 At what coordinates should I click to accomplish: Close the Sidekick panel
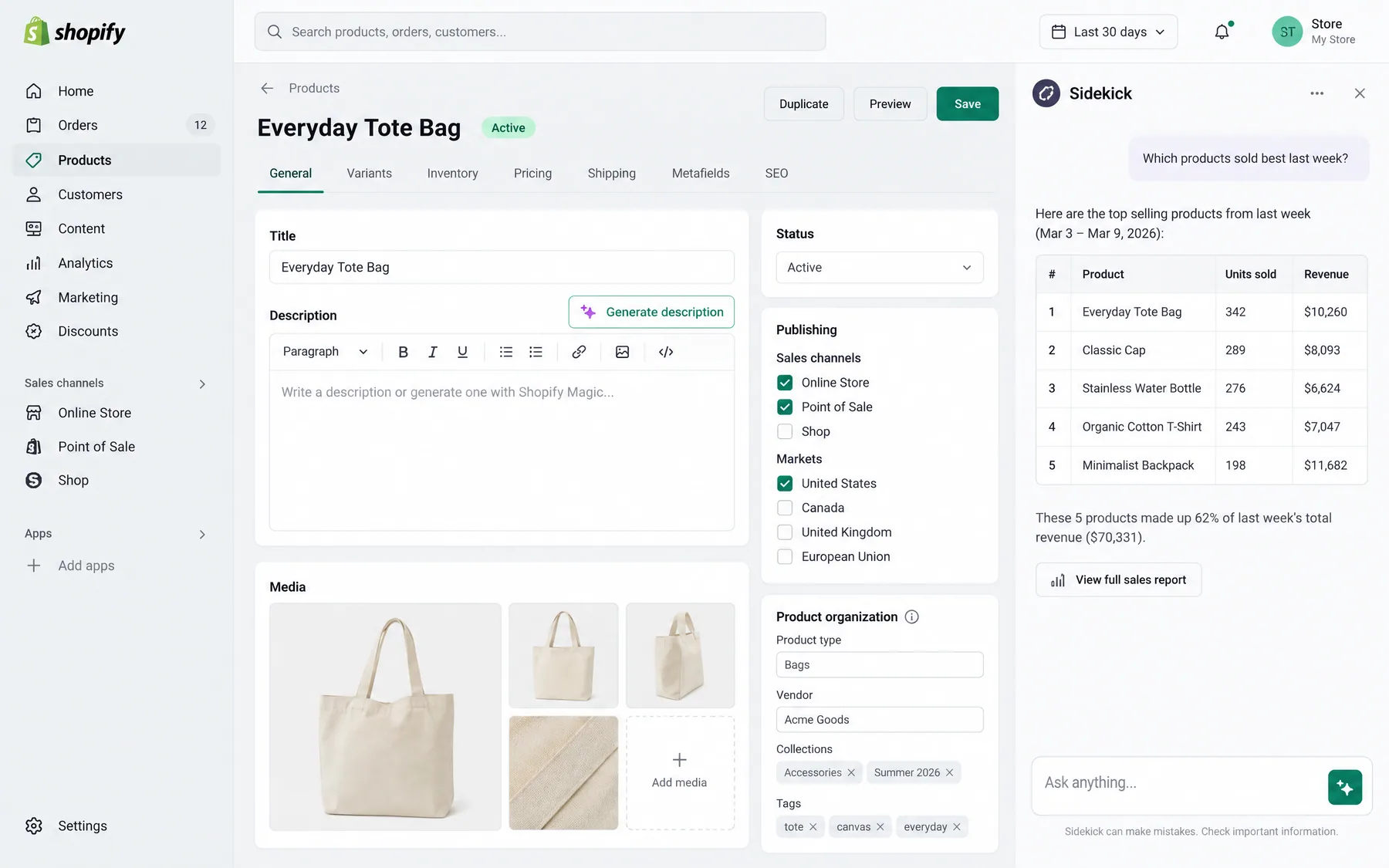[1360, 93]
